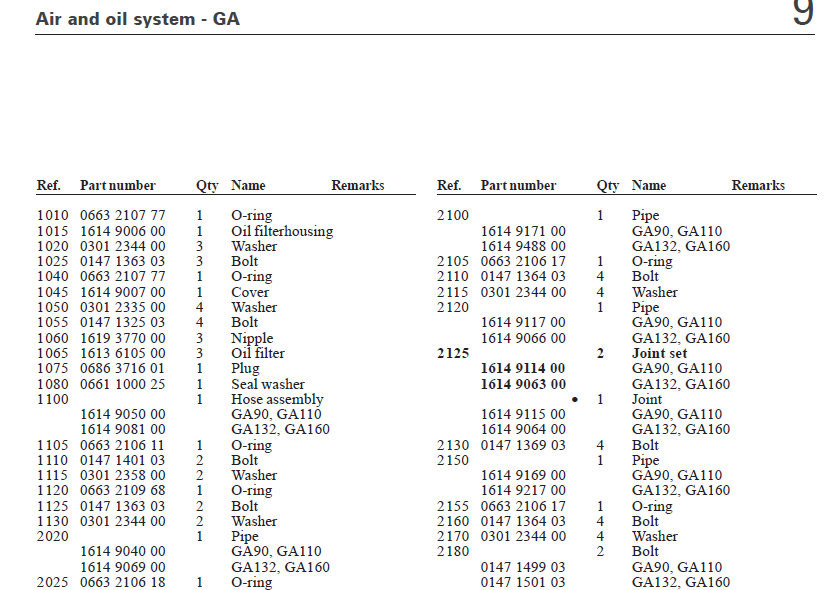Select ref number 1010
Viewport: 837px width, 590px height.
(52, 215)
